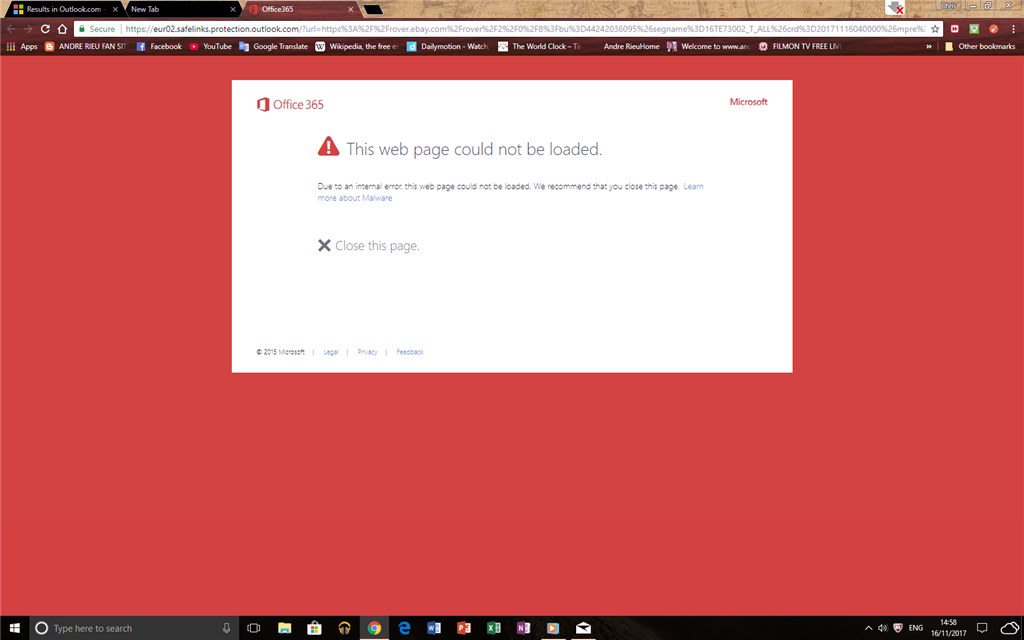The height and width of the screenshot is (640, 1024).
Task: Click the Microsoft text link
Action: point(748,102)
